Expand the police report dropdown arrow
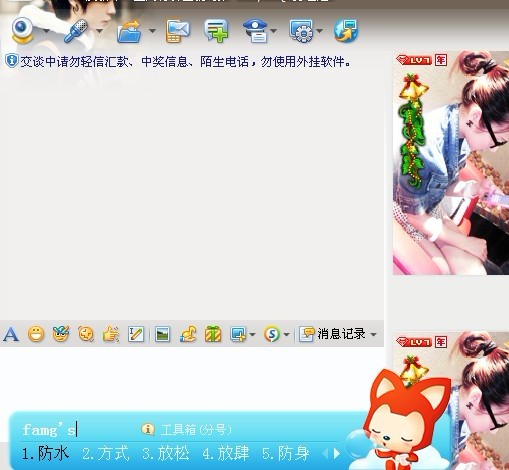509x470 pixels. pyautogui.click(x=274, y=31)
